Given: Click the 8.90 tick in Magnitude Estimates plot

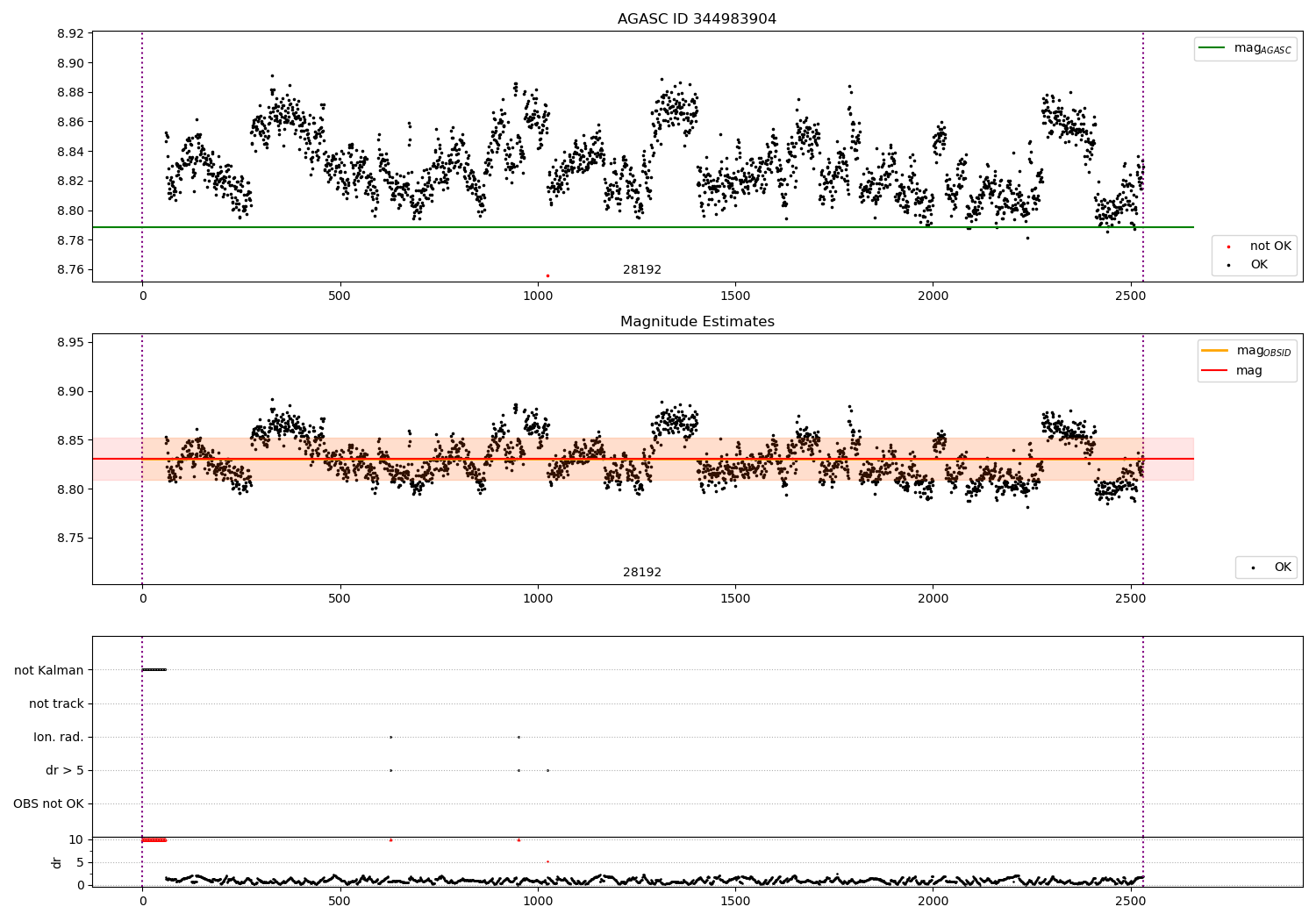Looking at the screenshot, I should click(69, 391).
